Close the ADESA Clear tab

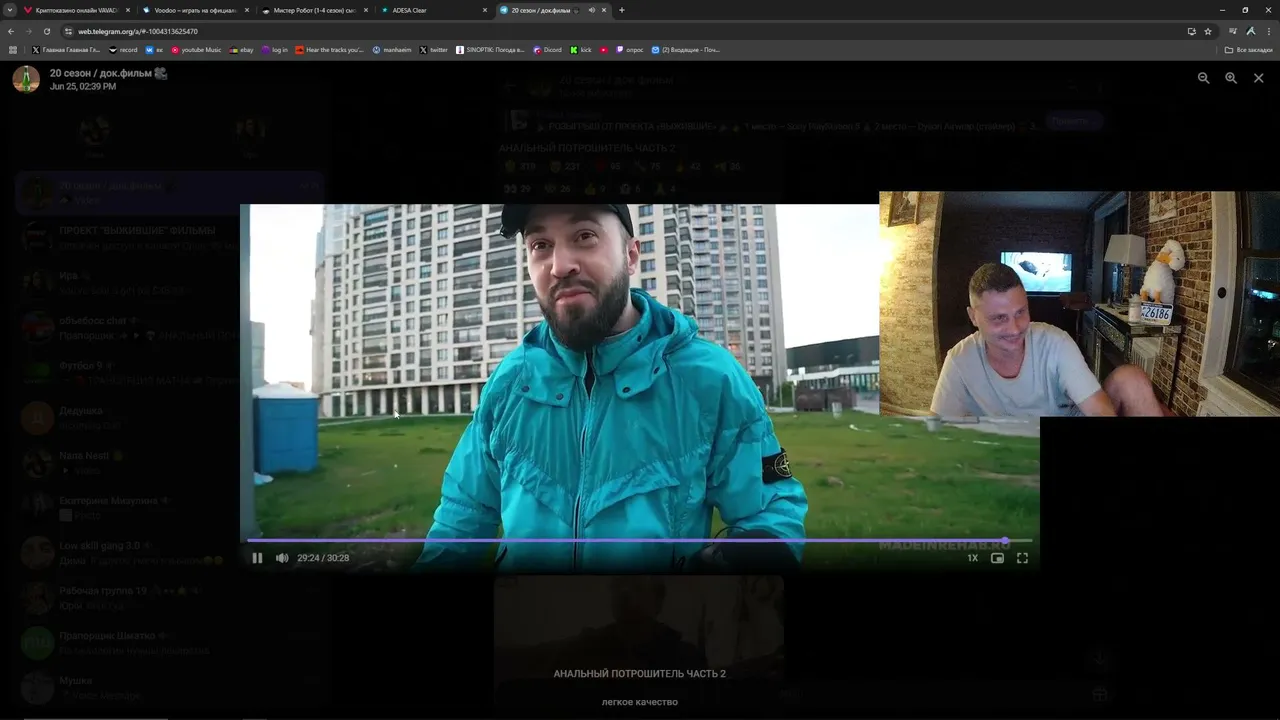point(485,10)
